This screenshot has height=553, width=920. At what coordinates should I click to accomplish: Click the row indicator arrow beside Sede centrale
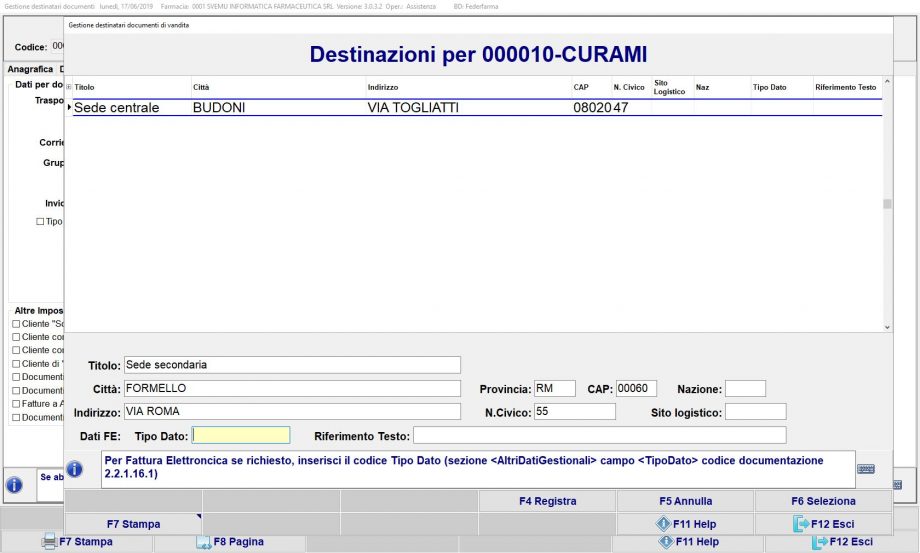coord(69,108)
